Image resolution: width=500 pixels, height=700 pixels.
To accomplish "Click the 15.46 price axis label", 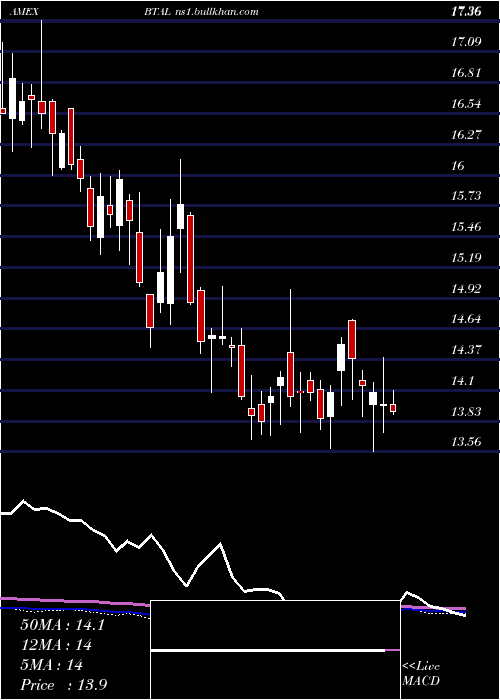I will [x=466, y=227].
